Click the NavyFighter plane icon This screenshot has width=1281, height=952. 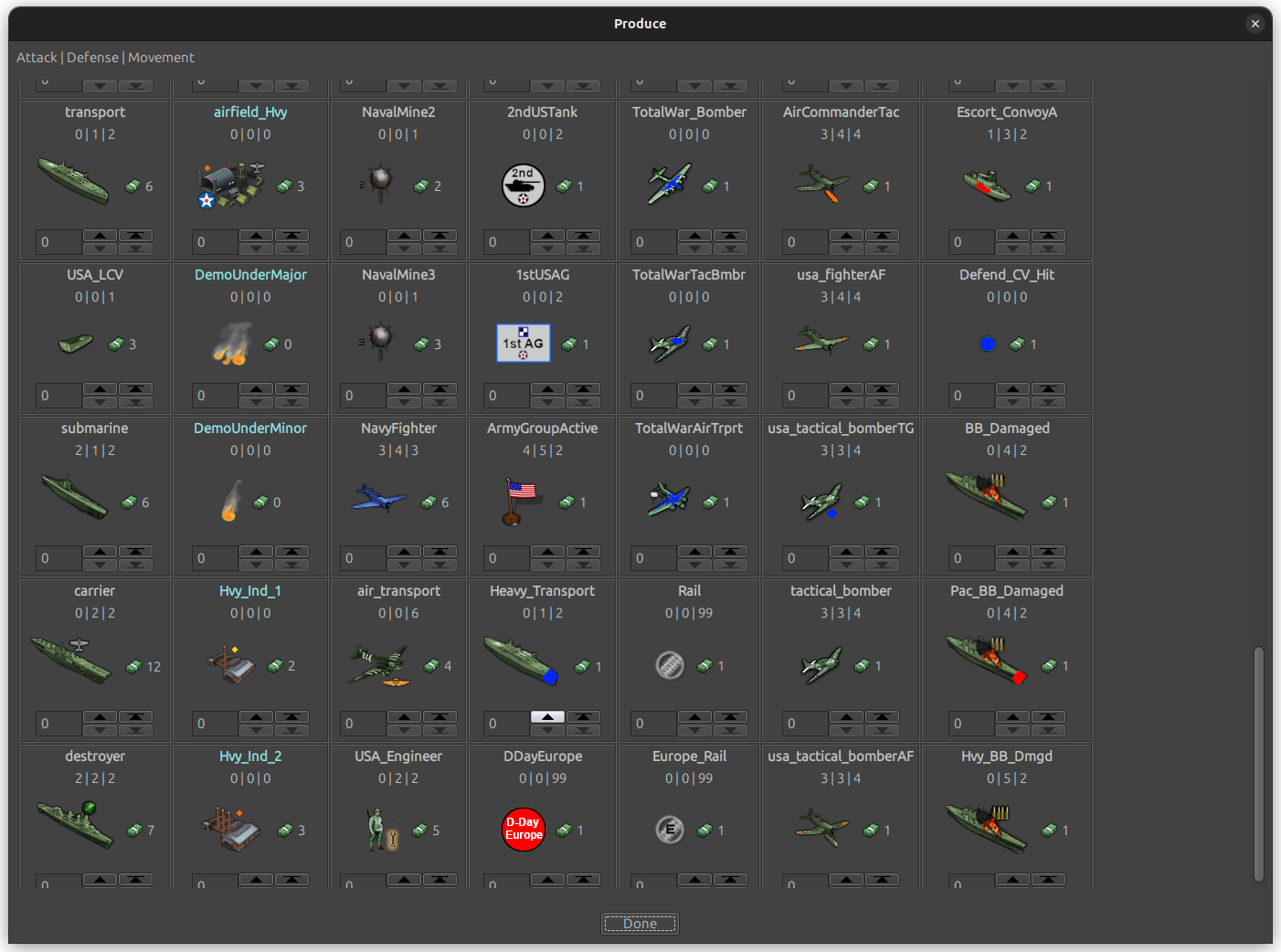377,497
